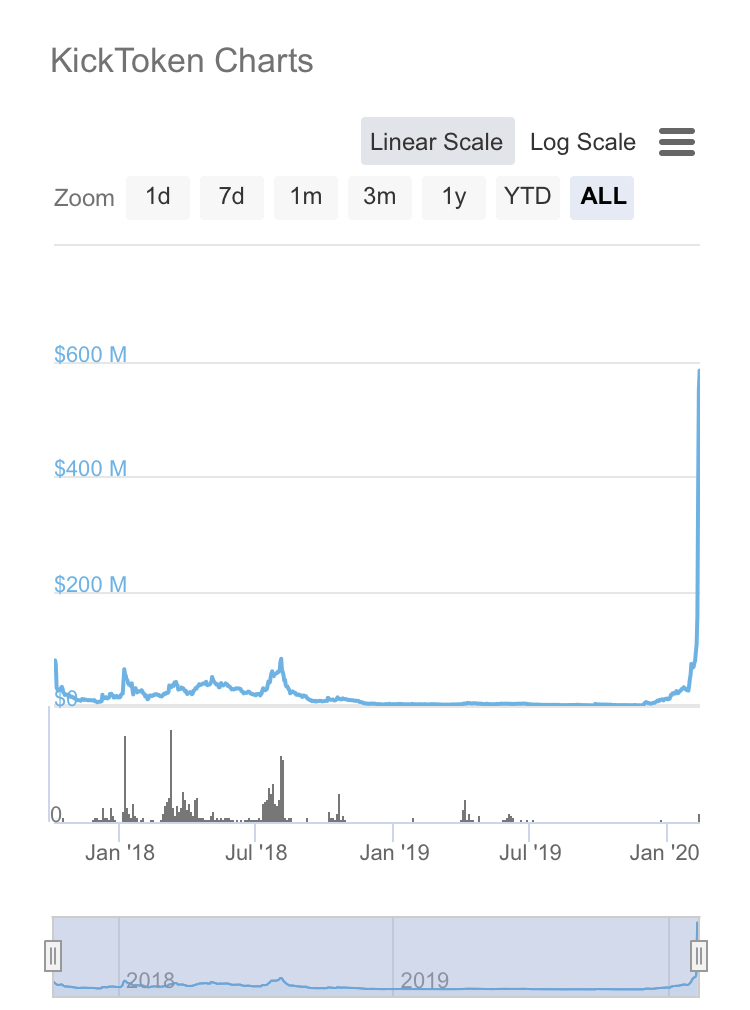Image resolution: width=750 pixels, height=1010 pixels.
Task: Switch chart to Linear Scale
Action: [x=437, y=142]
